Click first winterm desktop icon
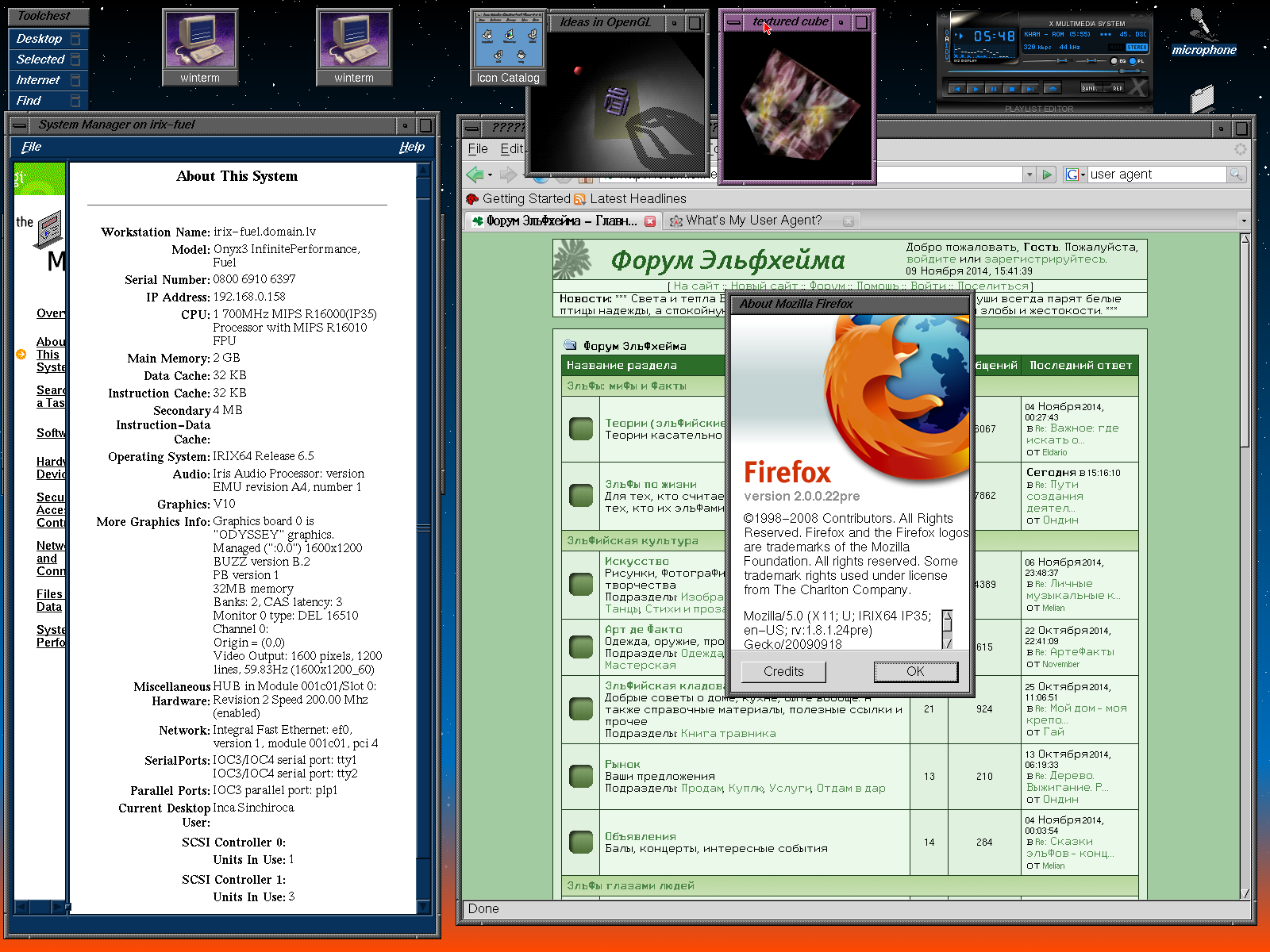The image size is (1270, 952). coord(200,47)
